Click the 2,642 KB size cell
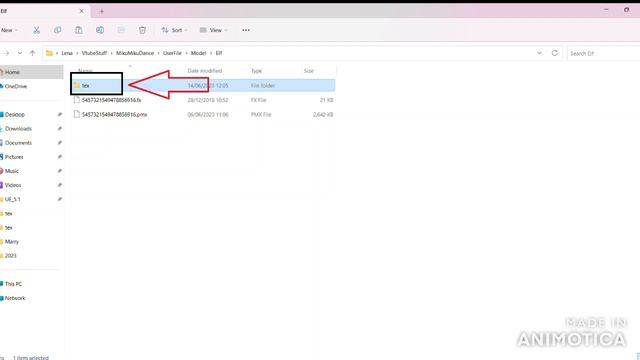640x360 pixels. (323, 115)
